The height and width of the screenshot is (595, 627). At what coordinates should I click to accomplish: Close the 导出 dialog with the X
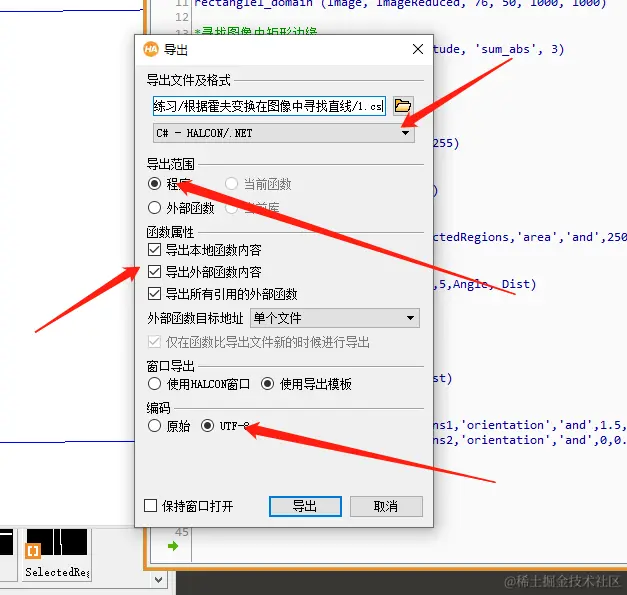418,49
